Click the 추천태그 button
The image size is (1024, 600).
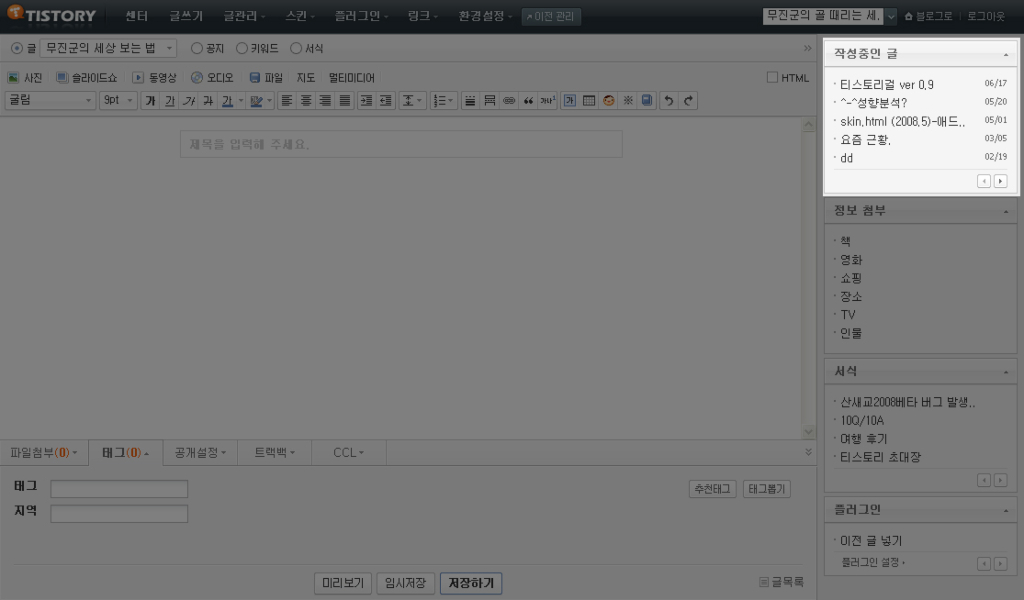(712, 489)
